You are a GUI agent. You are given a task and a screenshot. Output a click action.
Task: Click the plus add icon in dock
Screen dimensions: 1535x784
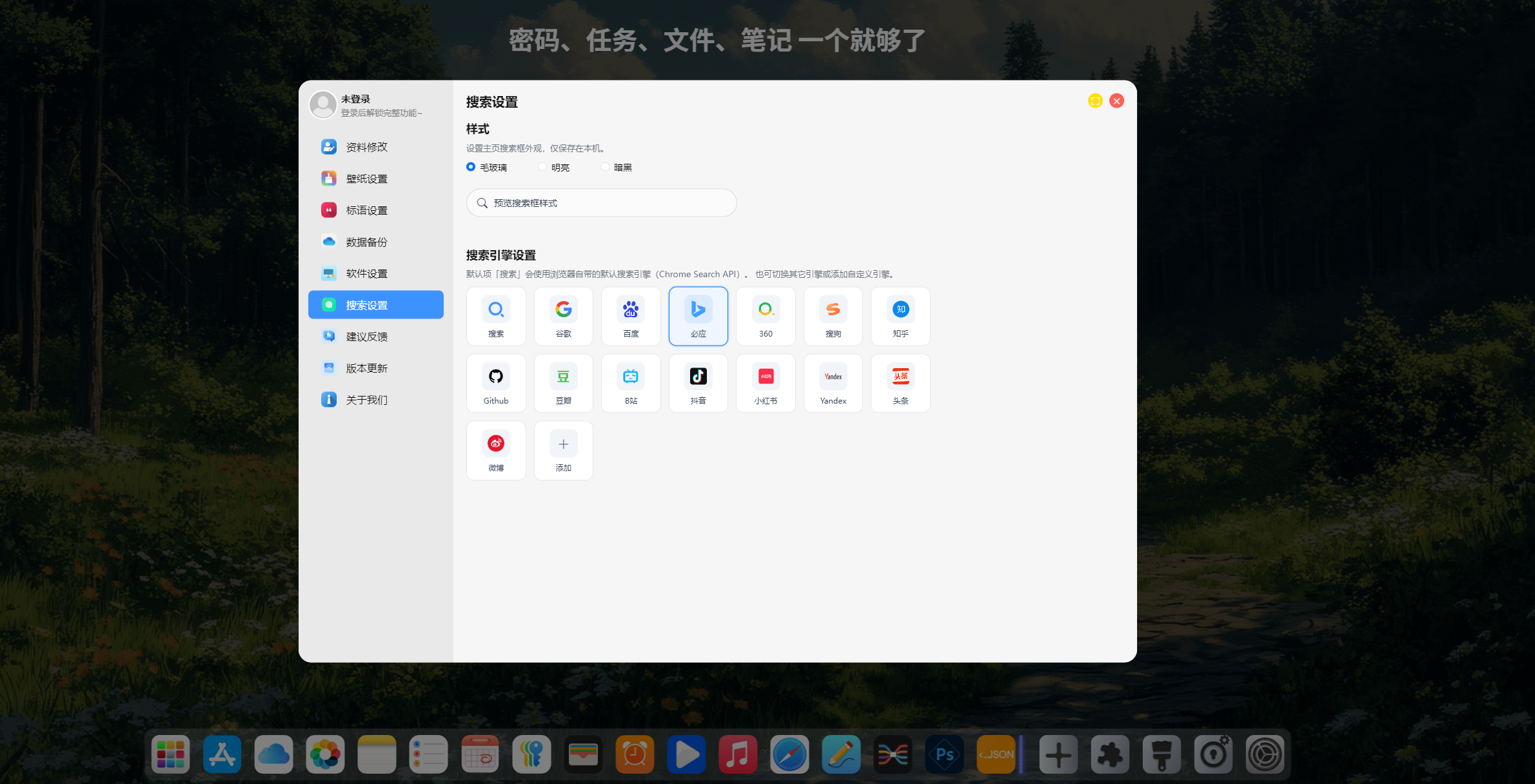1058,754
